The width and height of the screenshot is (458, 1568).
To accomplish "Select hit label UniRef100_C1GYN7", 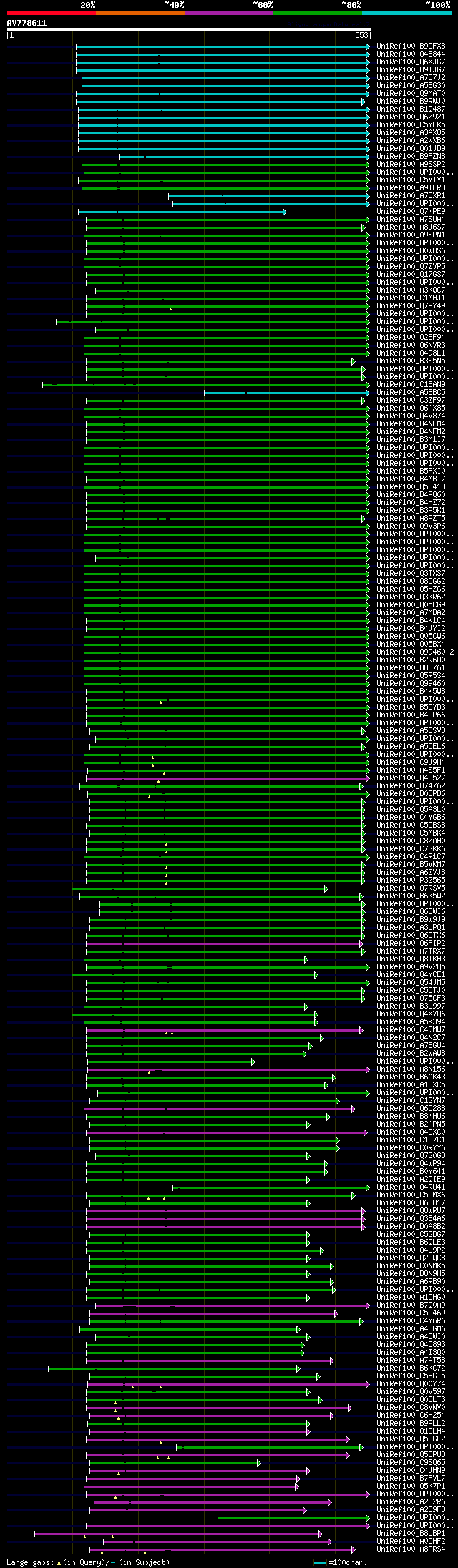I will tap(411, 1100).
